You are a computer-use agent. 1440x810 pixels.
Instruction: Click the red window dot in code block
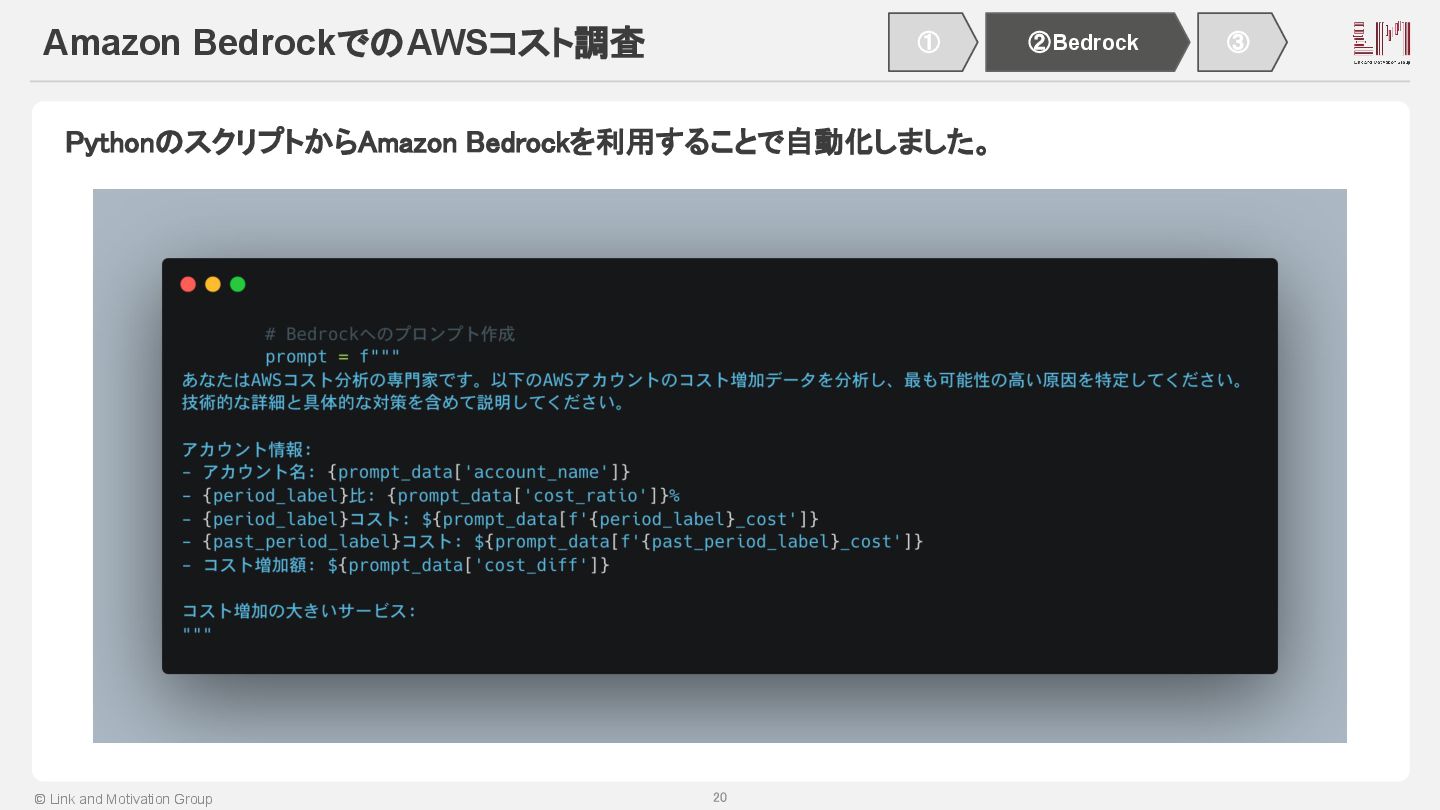pos(188,284)
